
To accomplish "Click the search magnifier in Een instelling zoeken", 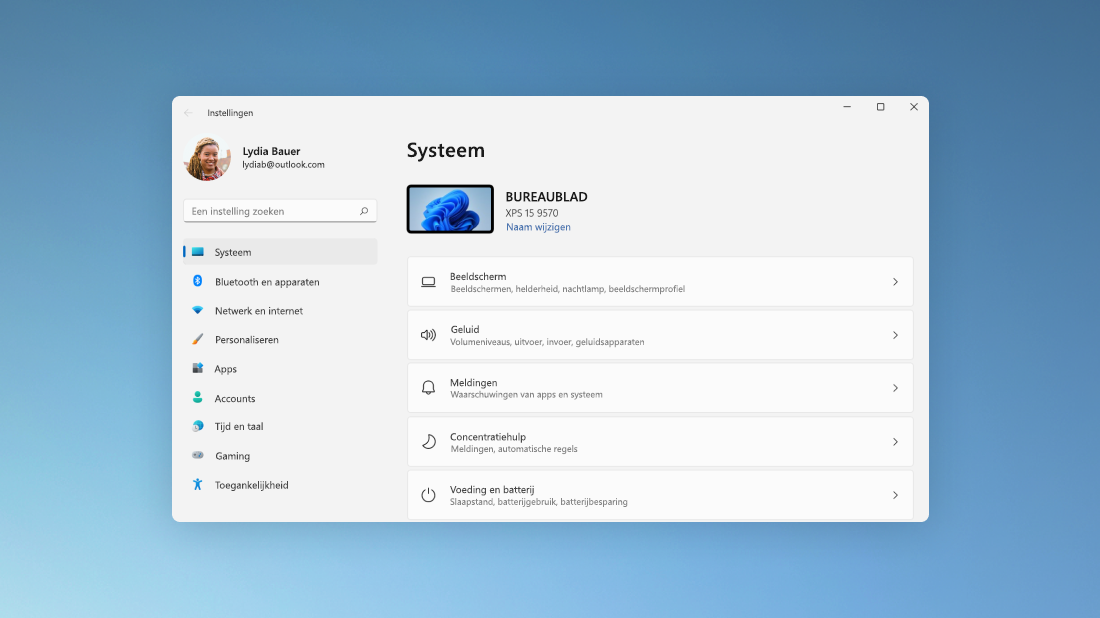I will pyautogui.click(x=365, y=211).
